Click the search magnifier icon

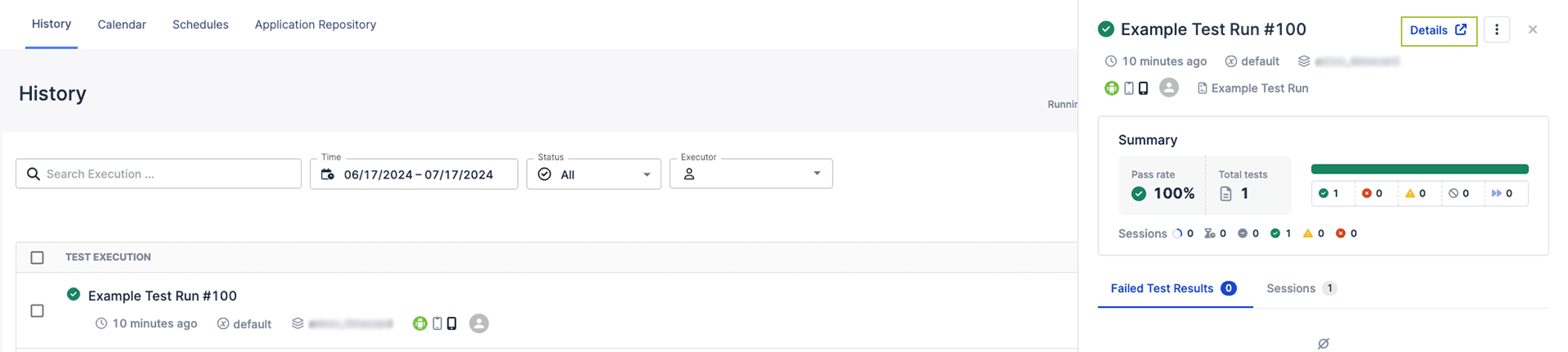(x=34, y=174)
